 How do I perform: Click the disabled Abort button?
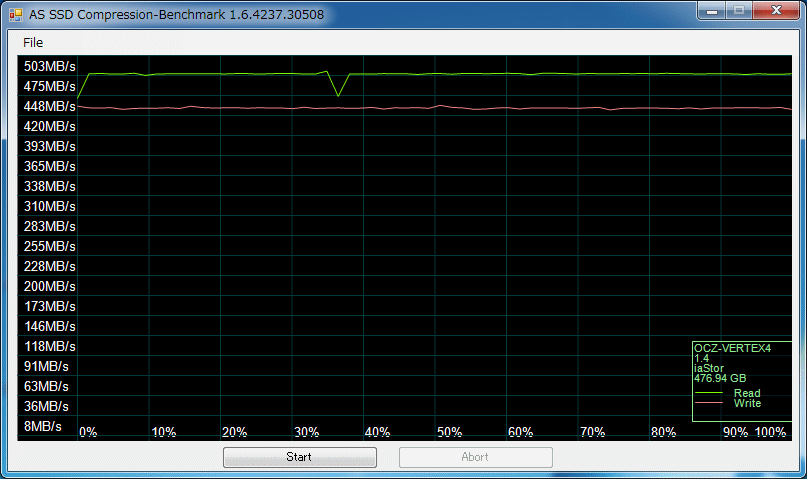click(476, 457)
